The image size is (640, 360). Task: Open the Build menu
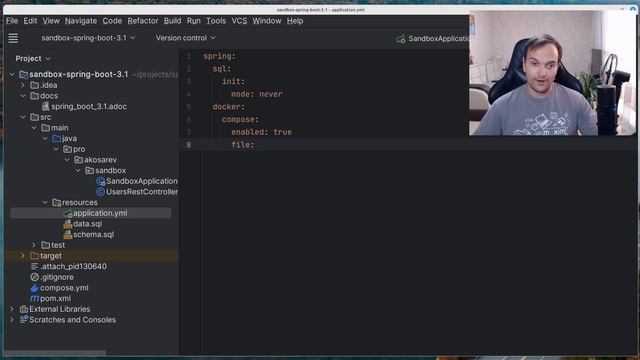(x=172, y=21)
